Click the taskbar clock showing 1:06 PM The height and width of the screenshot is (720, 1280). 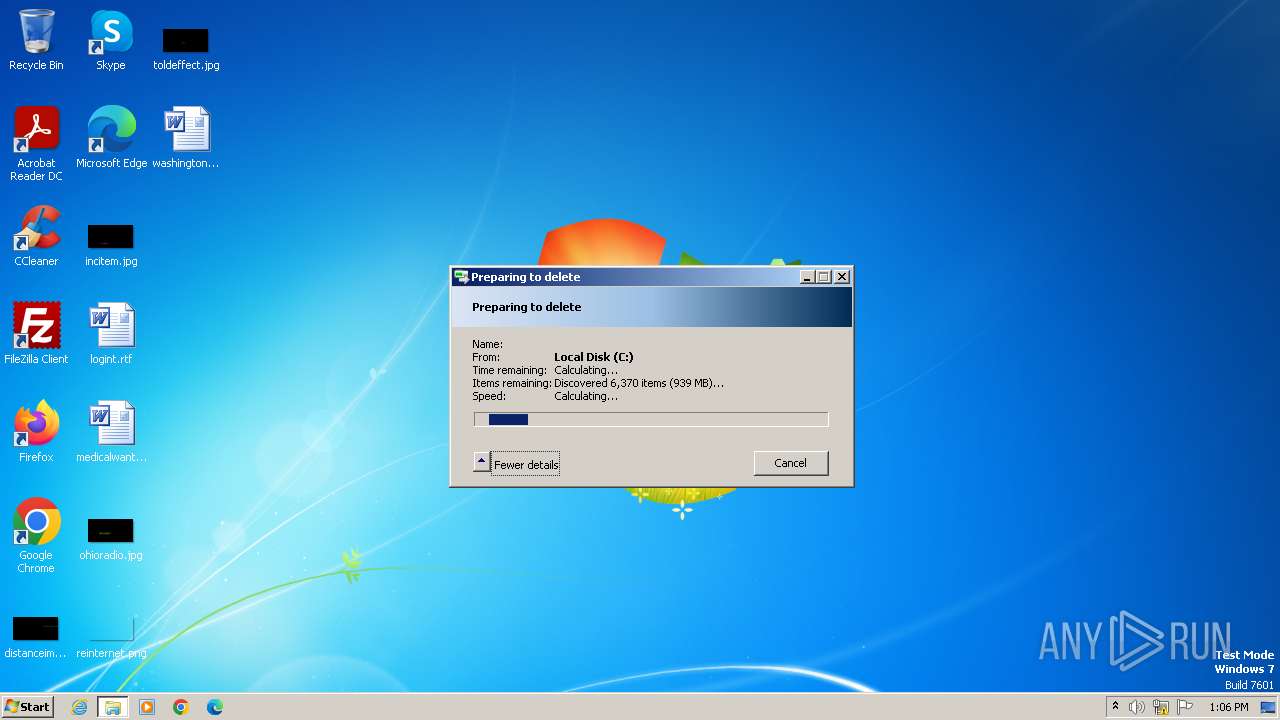pyautogui.click(x=1229, y=707)
